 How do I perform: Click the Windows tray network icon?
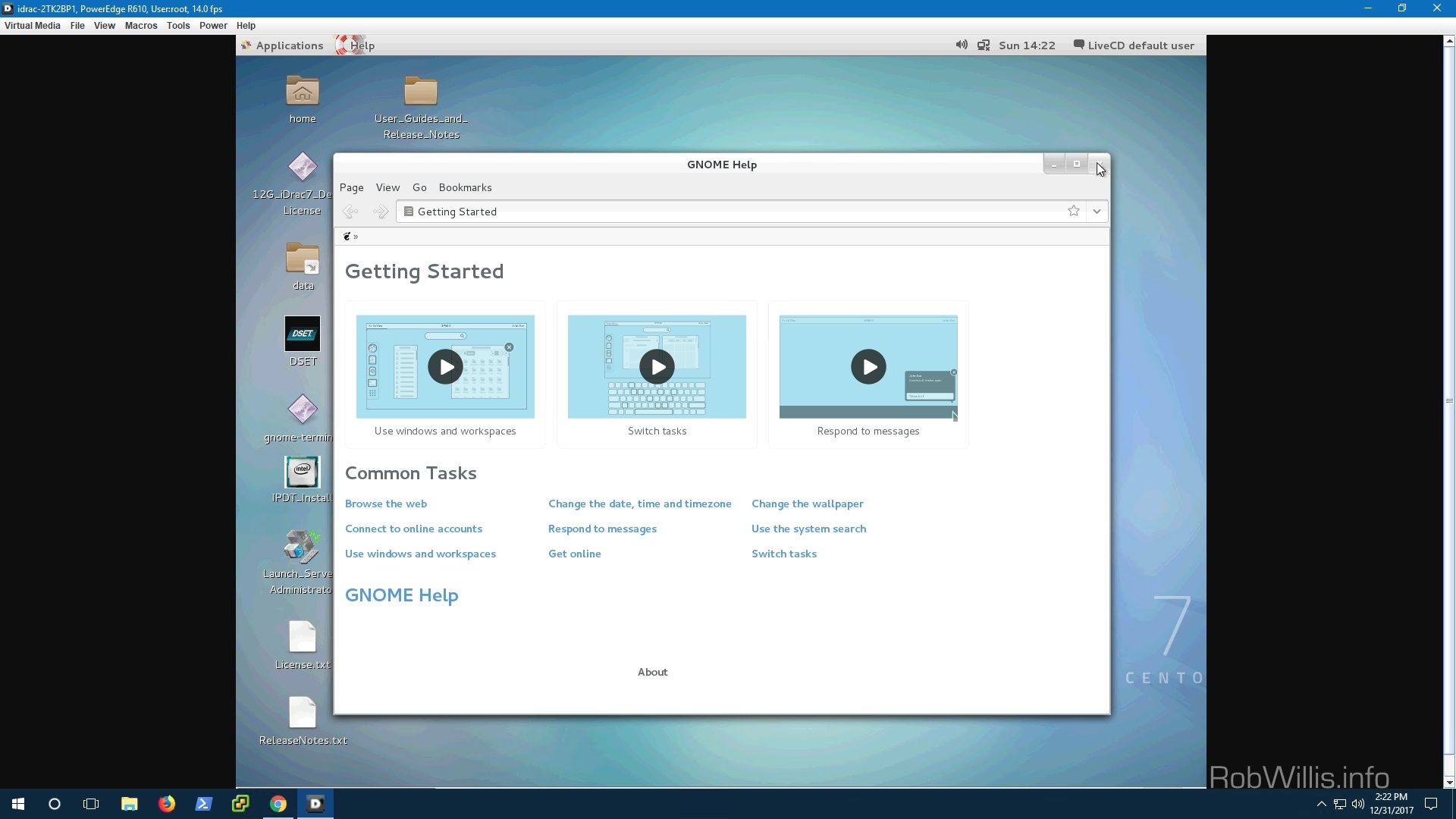click(1340, 804)
